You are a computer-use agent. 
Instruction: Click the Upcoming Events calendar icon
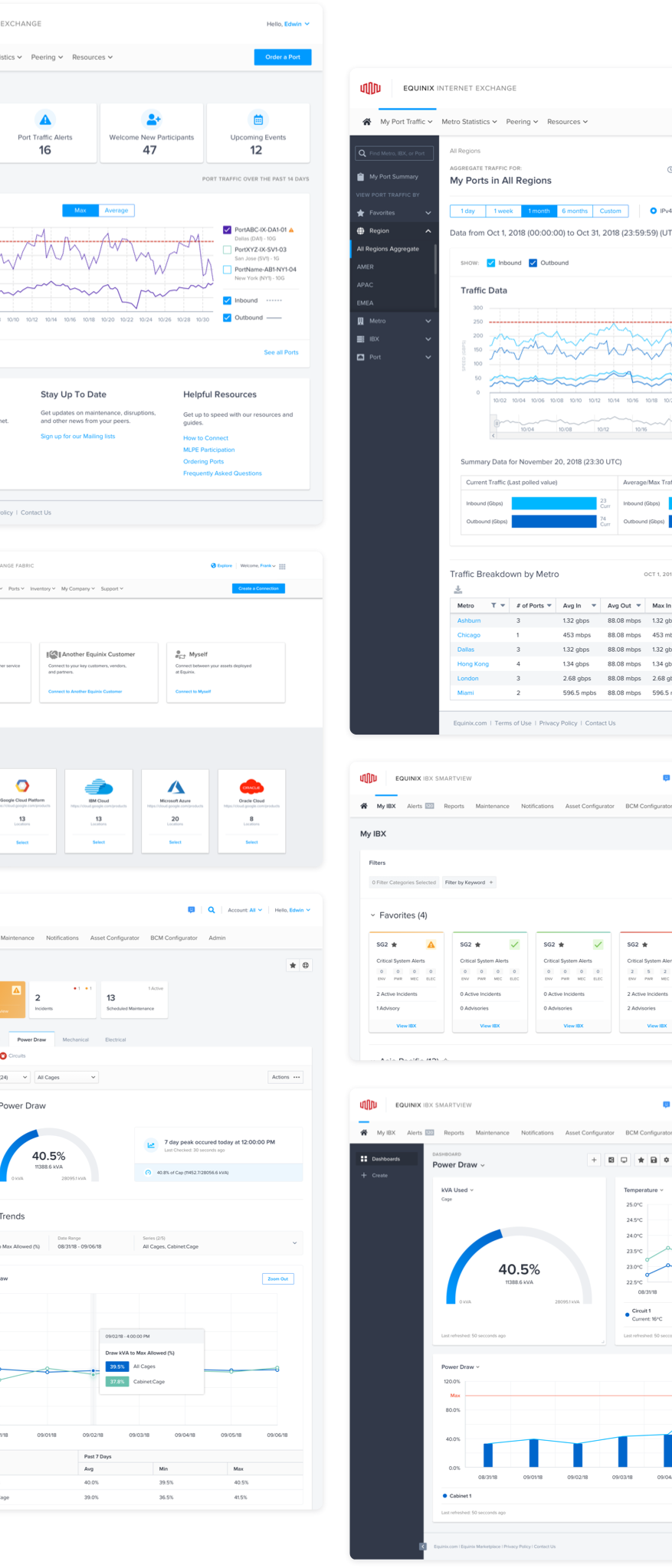click(258, 119)
